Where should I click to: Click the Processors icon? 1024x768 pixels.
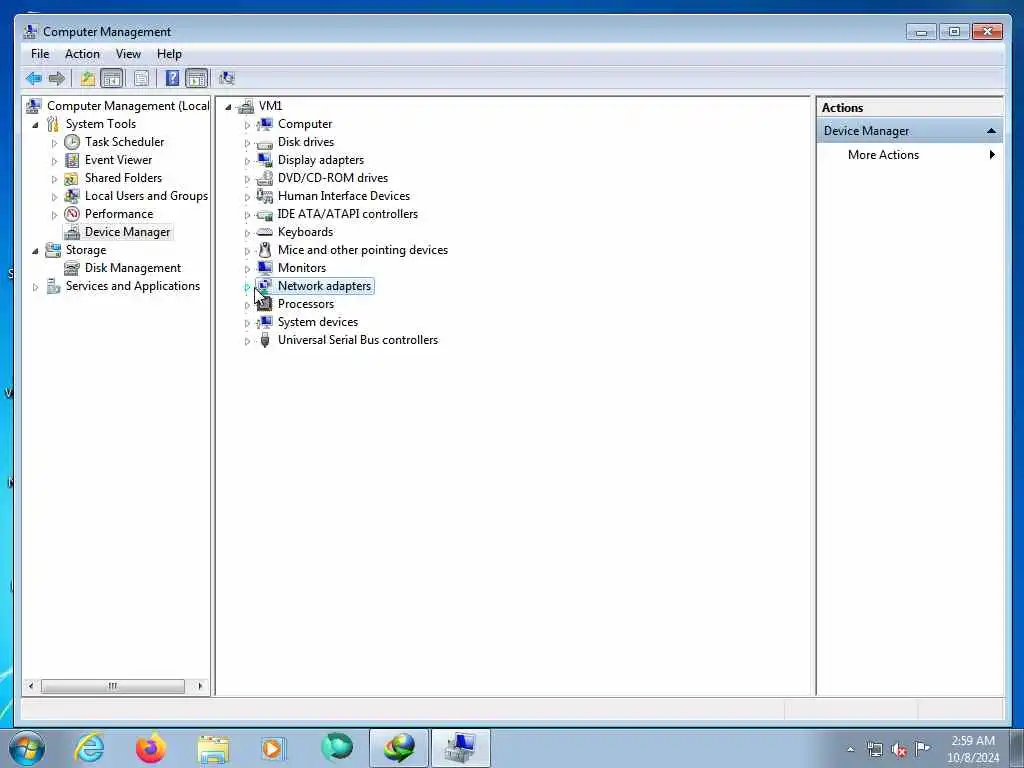point(264,304)
